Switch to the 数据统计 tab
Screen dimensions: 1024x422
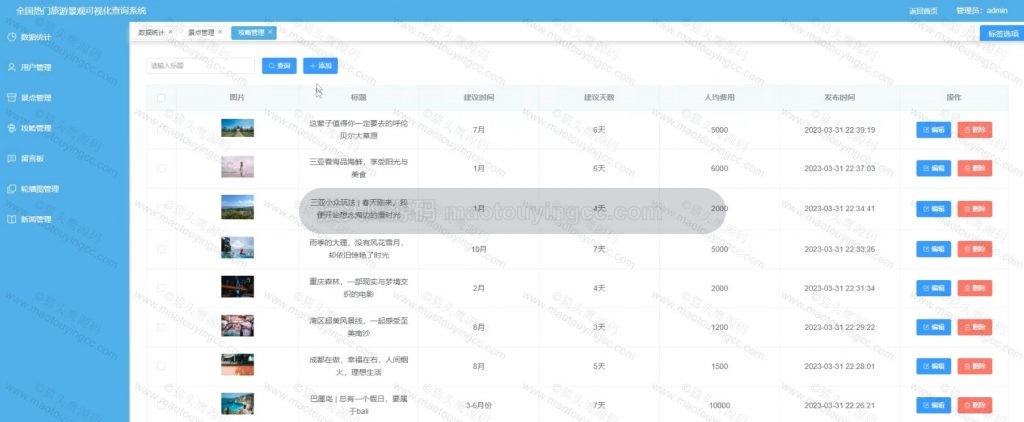(x=152, y=32)
